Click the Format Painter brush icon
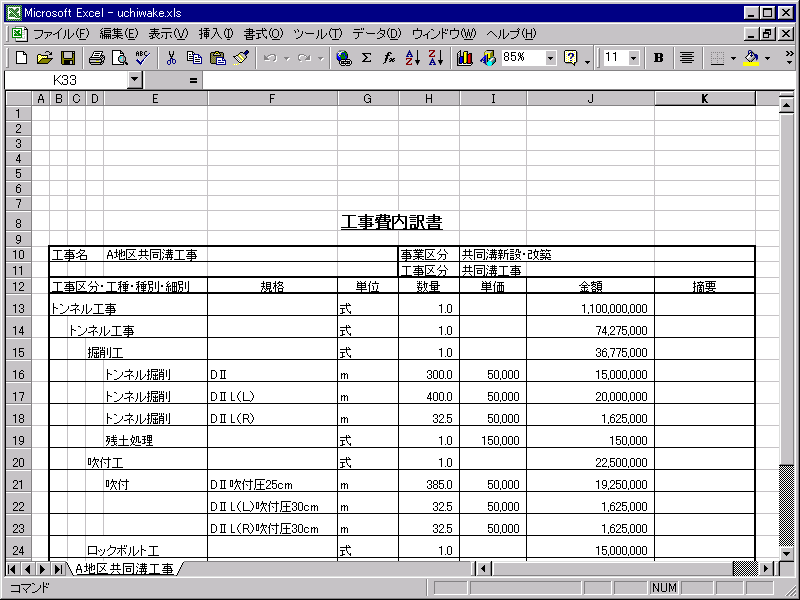 (241, 58)
